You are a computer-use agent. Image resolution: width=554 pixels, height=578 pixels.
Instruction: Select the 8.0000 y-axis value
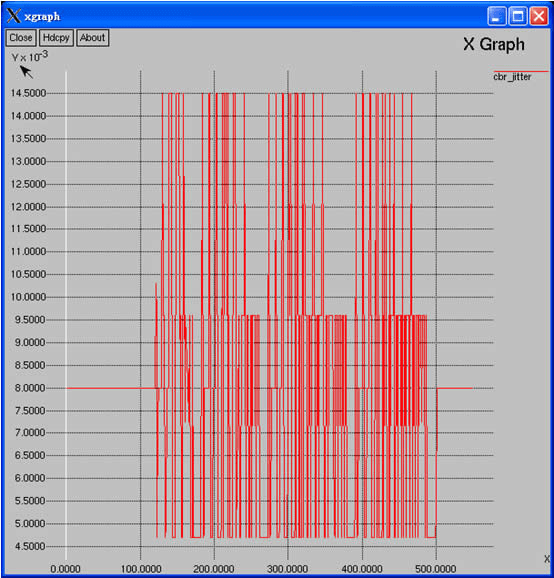[30, 388]
